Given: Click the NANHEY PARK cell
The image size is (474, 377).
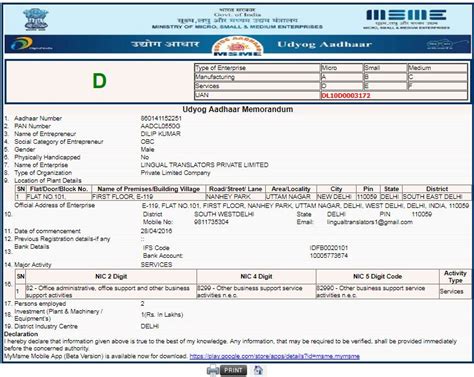Looking at the screenshot, I should pos(235,197).
